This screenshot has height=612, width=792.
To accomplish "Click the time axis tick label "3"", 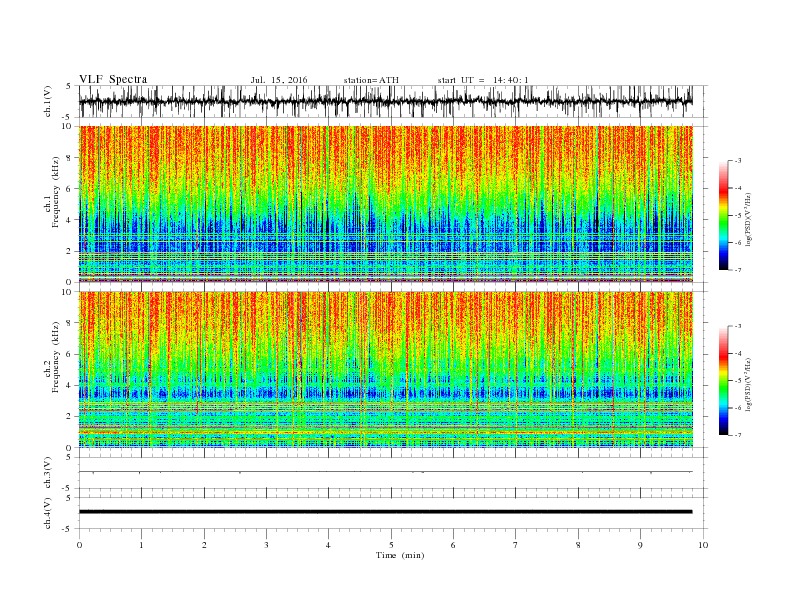I will click(266, 545).
